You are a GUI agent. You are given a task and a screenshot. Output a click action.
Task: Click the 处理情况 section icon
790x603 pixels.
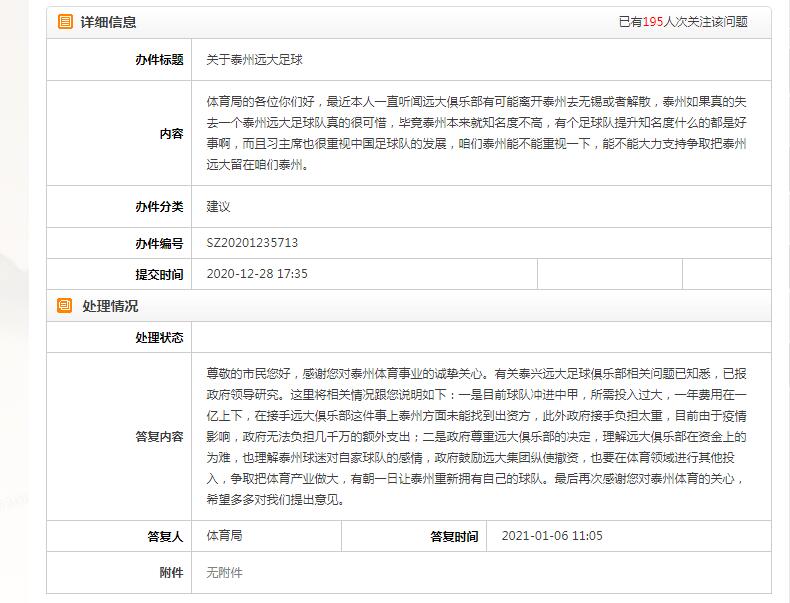coord(64,306)
